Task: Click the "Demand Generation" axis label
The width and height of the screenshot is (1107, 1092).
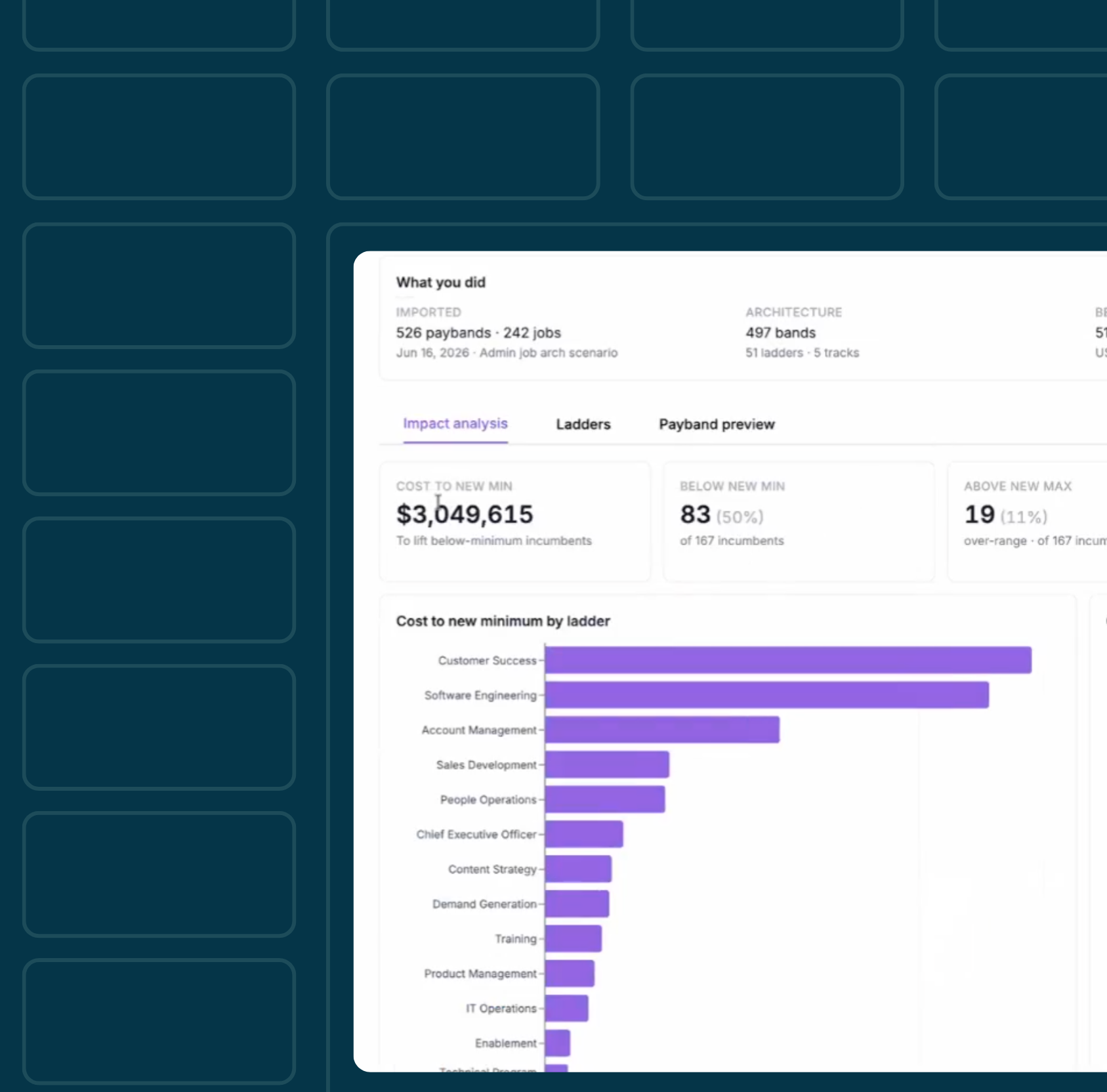Action: coord(484,904)
